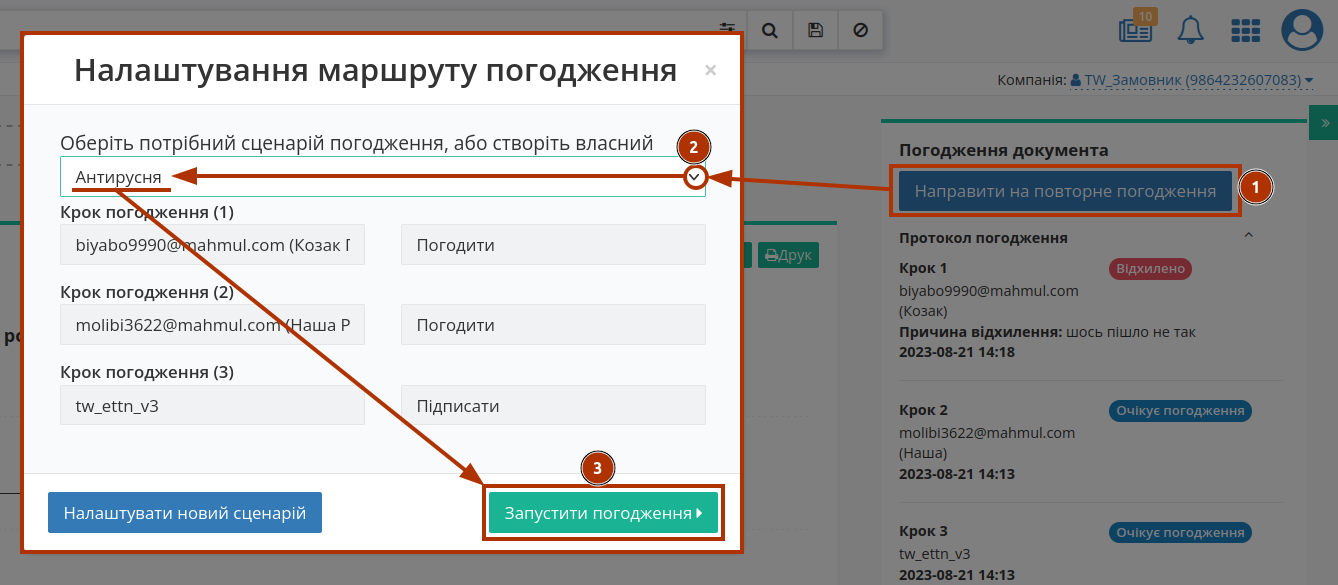The width and height of the screenshot is (1338, 585).
Task: Click step 3 action field Підписати
Action: point(553,406)
